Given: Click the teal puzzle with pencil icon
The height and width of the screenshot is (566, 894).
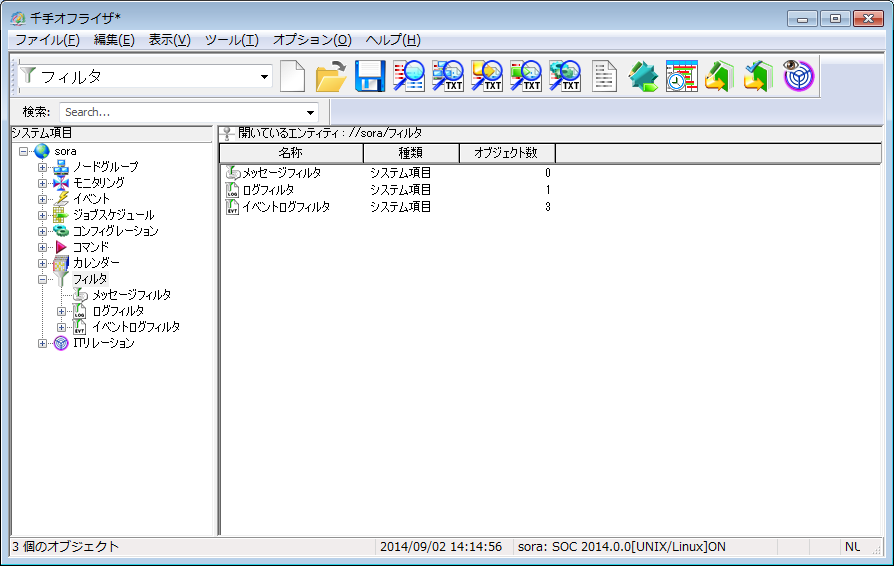Looking at the screenshot, I should point(643,76).
